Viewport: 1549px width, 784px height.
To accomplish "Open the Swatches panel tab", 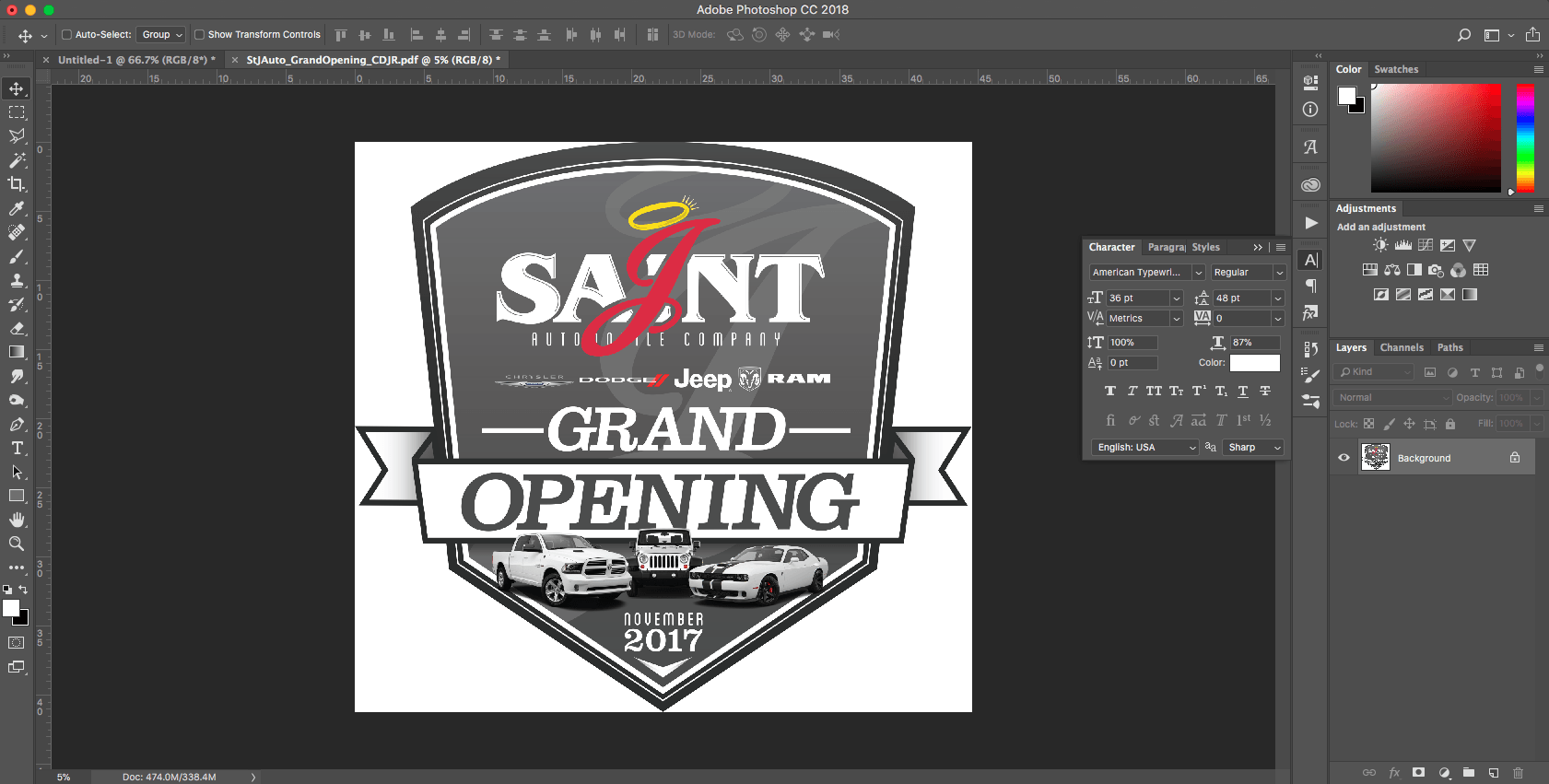I will (1395, 69).
